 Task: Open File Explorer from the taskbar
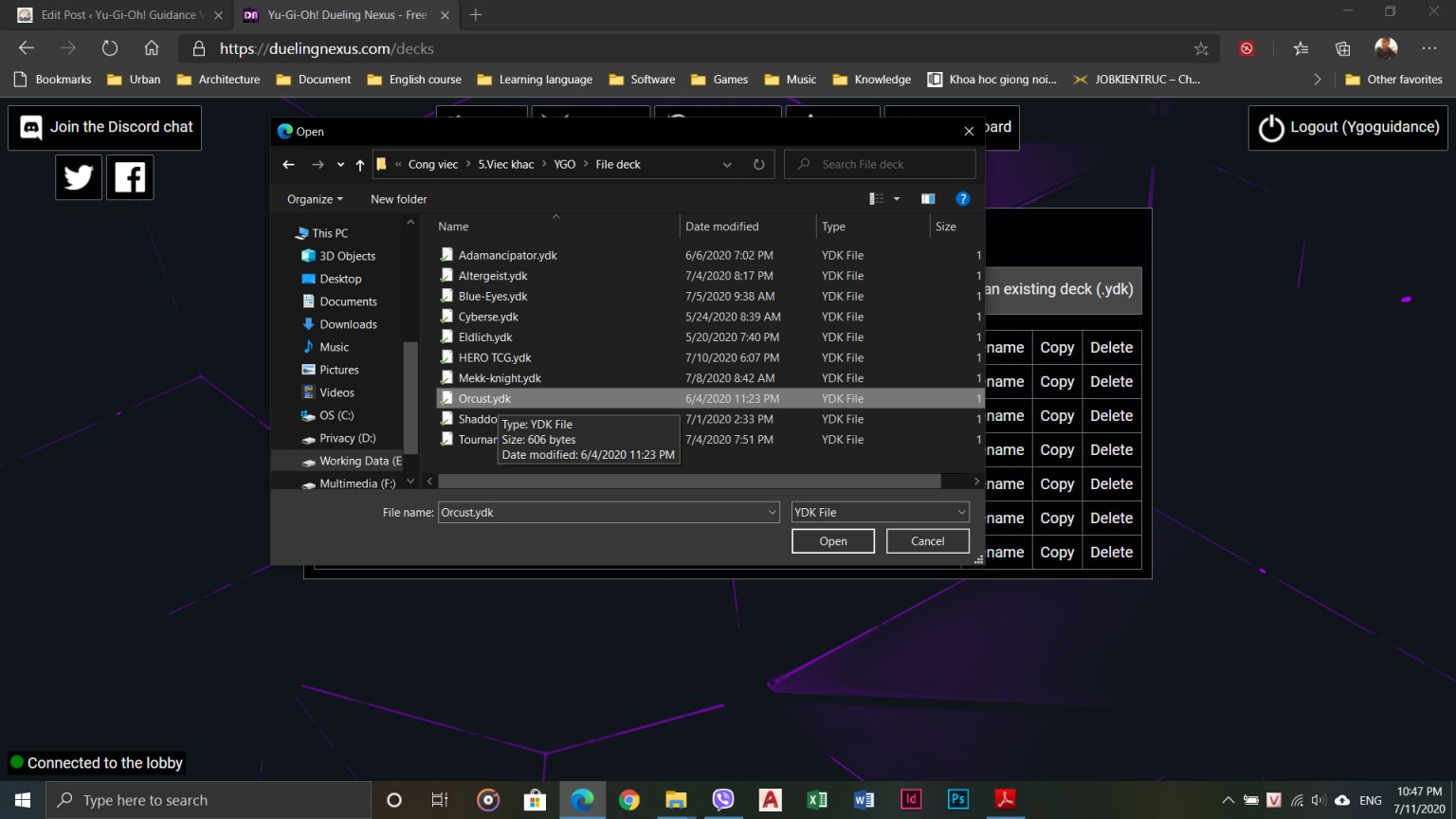(x=676, y=799)
